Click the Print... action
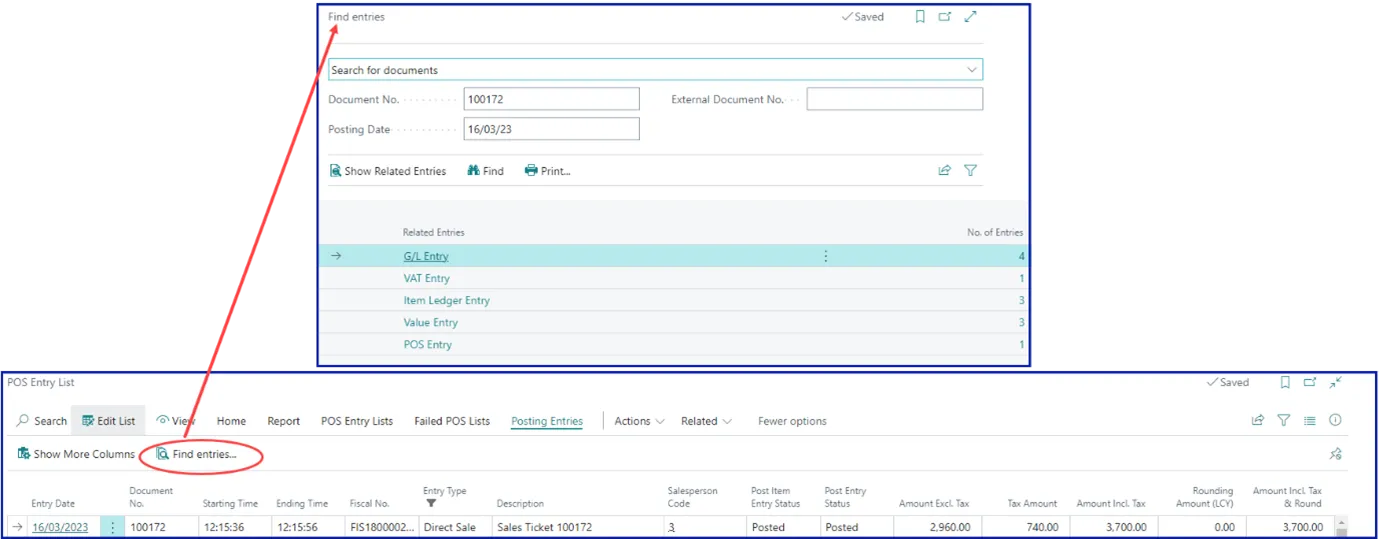Viewport: 1379px width, 539px height. point(548,171)
